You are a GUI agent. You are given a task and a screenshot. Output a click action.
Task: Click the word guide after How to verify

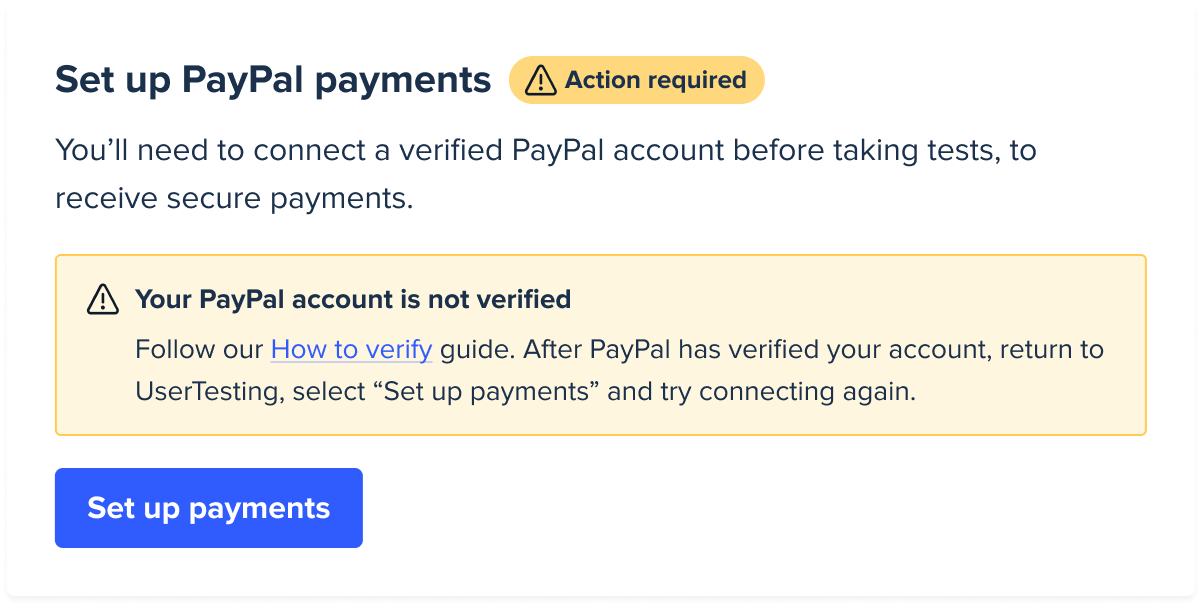[x=476, y=350]
